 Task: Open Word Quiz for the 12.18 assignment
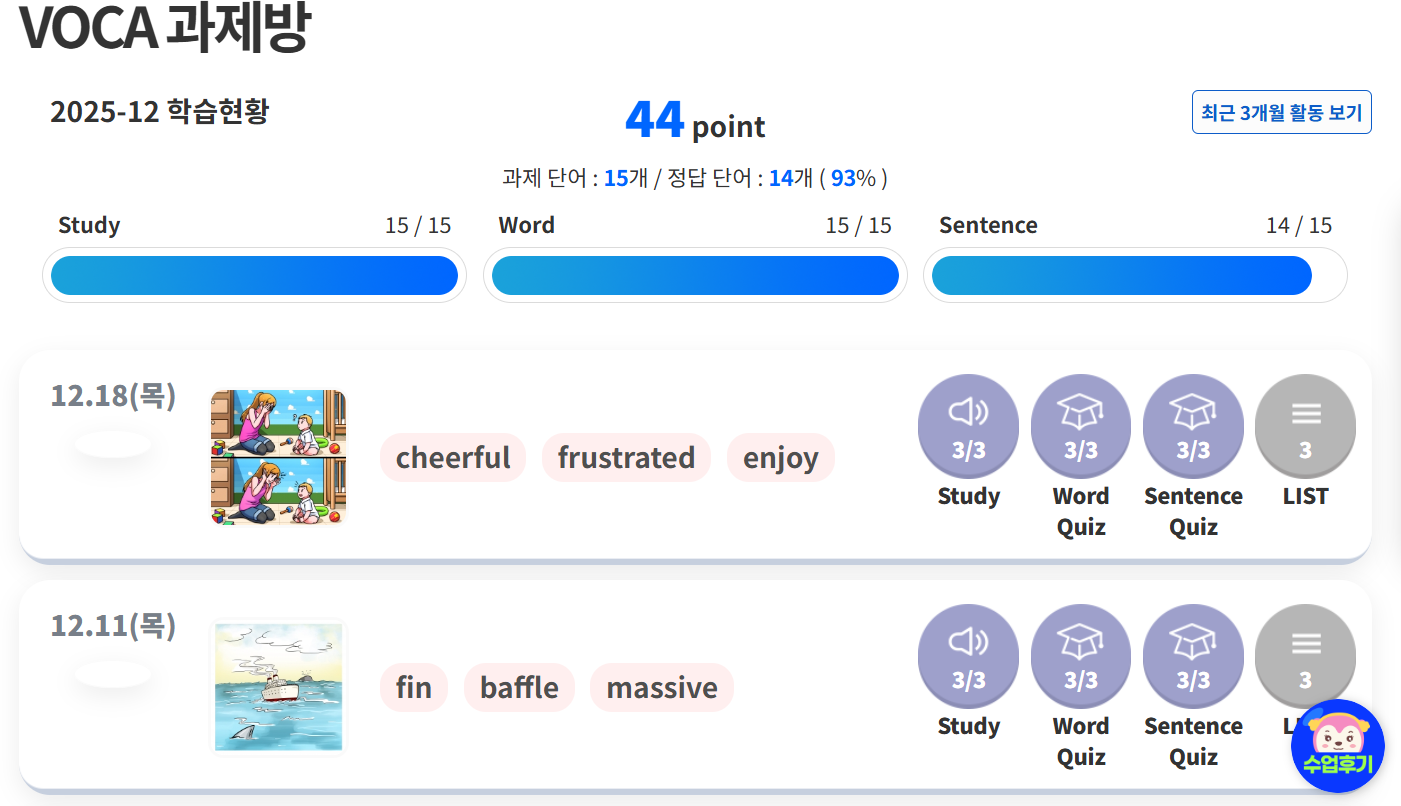click(x=1080, y=424)
